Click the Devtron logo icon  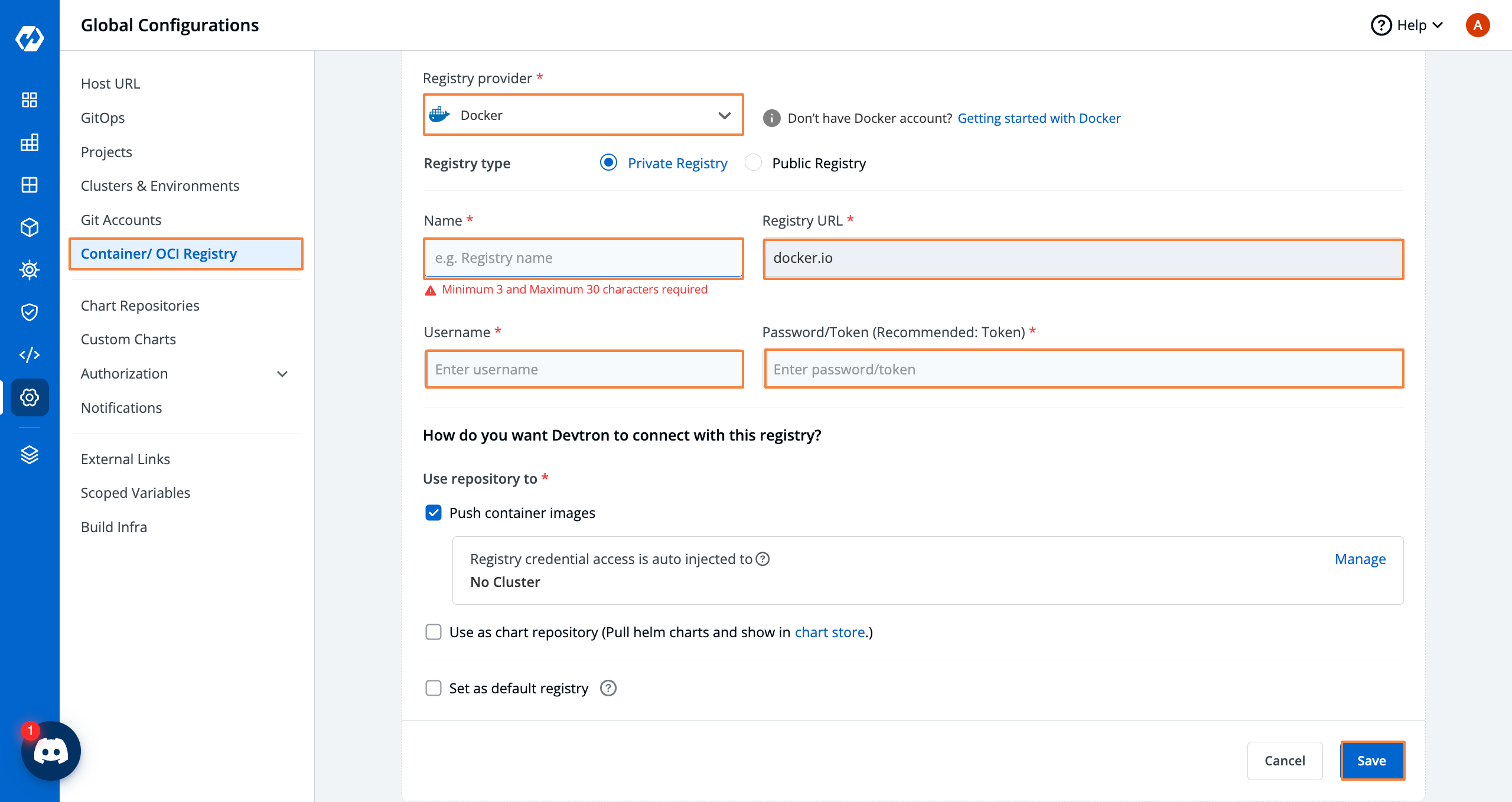30,39
